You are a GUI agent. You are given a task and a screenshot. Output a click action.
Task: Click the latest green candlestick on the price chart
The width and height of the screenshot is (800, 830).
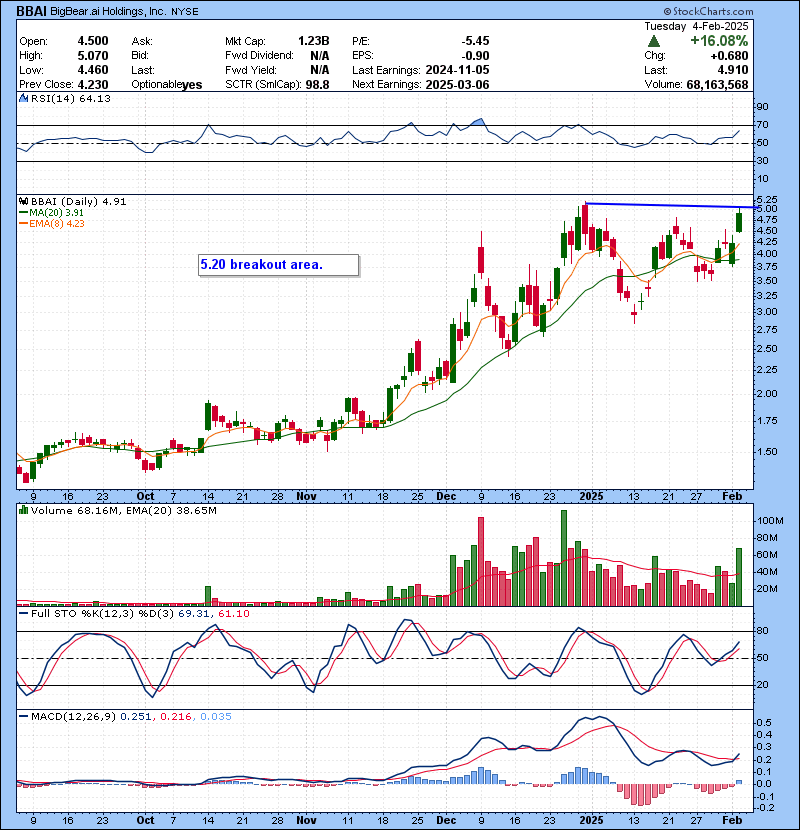(x=739, y=221)
